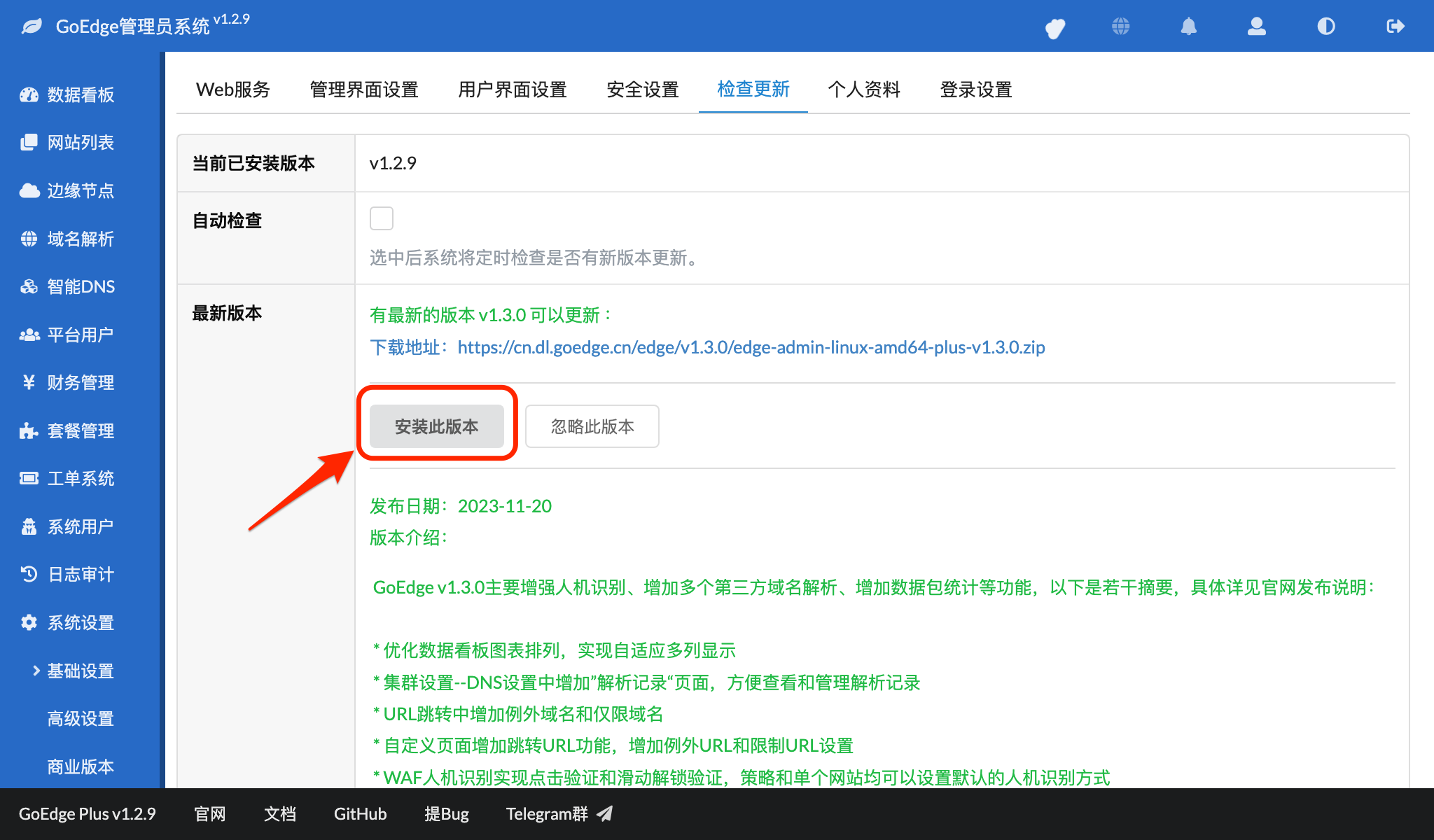The image size is (1434, 840).
Task: Open 财务管理 in the sidebar
Action: 80,382
